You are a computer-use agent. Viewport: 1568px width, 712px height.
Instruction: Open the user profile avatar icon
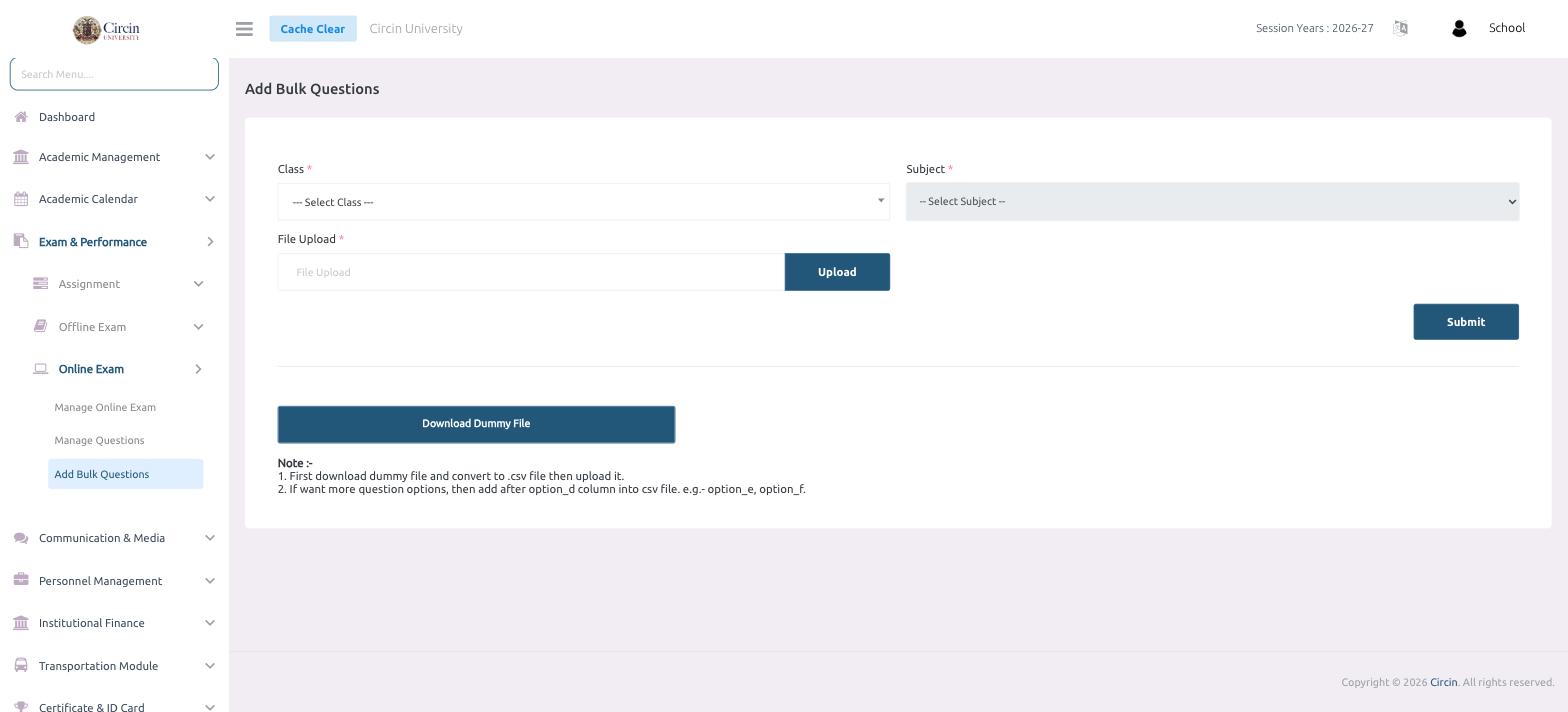[x=1459, y=29]
